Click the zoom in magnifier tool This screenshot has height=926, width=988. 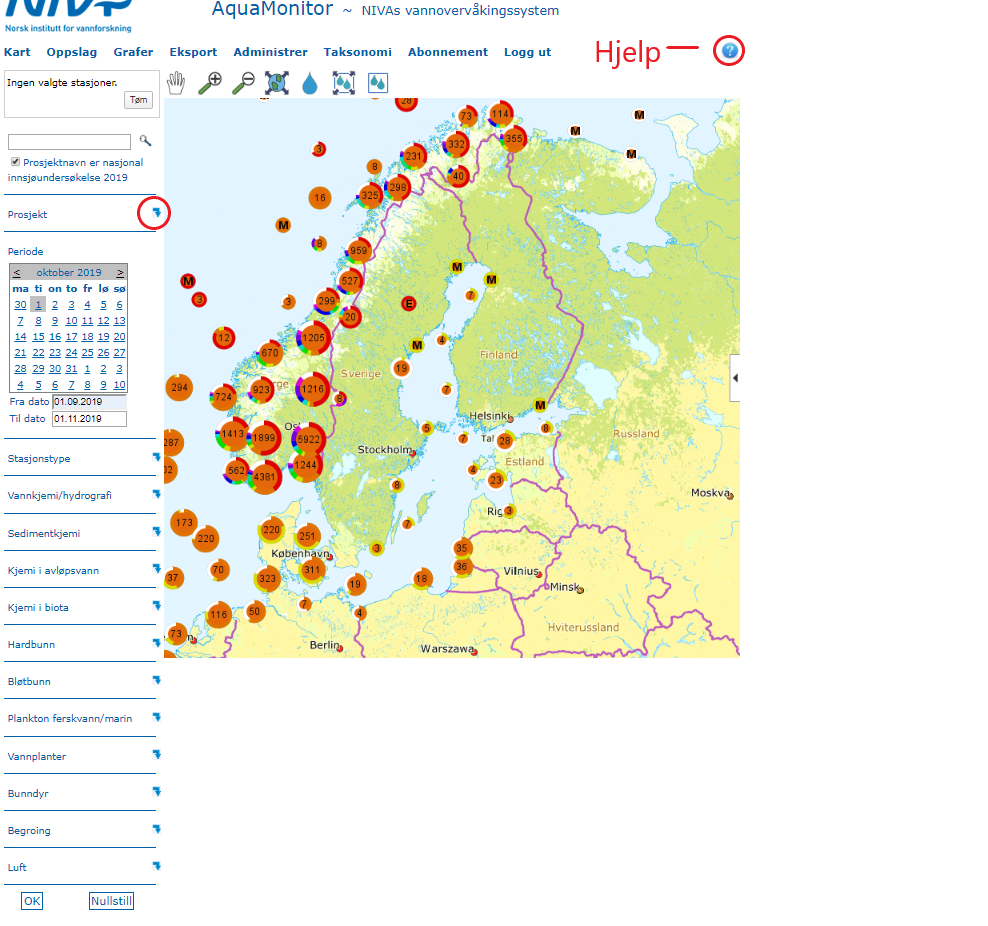pyautogui.click(x=210, y=83)
